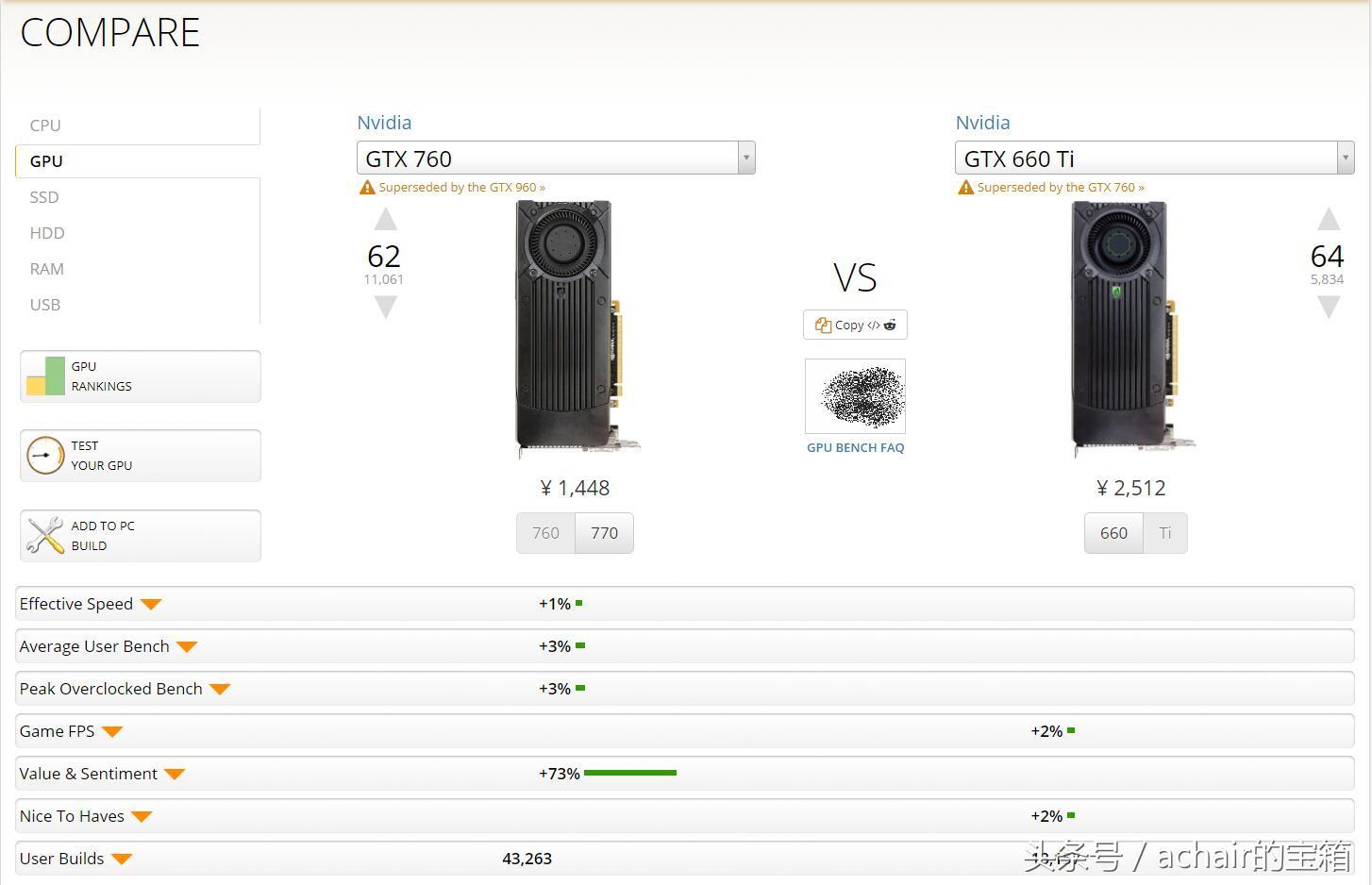Select the 660 variant toggle
This screenshot has height=885, width=1372.
tap(1113, 533)
